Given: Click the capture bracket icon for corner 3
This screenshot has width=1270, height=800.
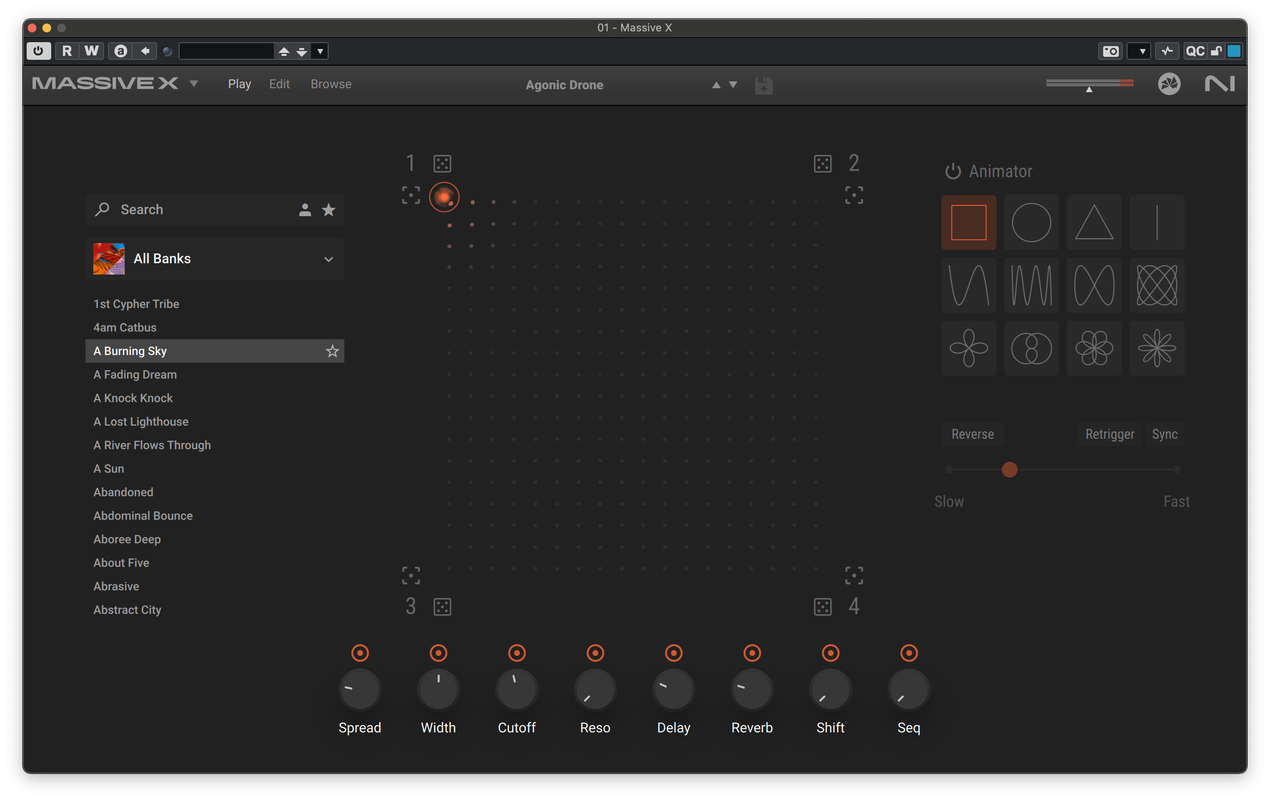Looking at the screenshot, I should tap(411, 575).
